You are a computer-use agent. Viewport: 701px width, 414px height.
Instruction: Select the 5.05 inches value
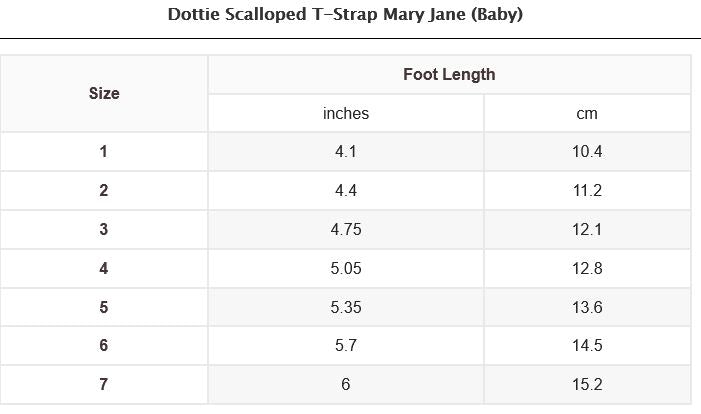point(346,268)
